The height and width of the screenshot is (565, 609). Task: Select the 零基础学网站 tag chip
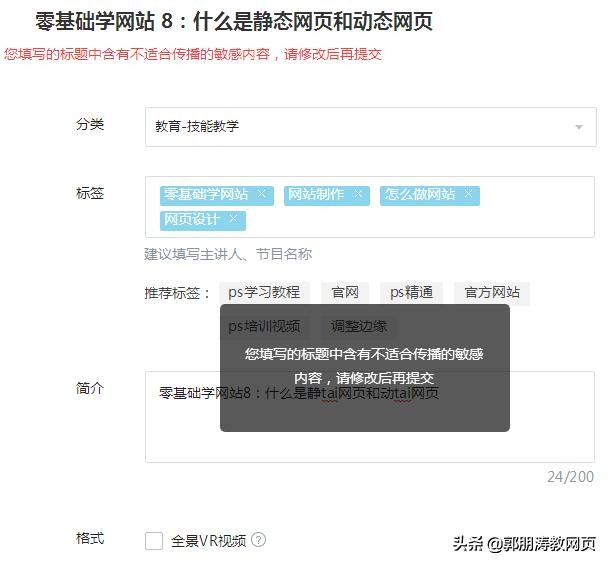[x=217, y=195]
